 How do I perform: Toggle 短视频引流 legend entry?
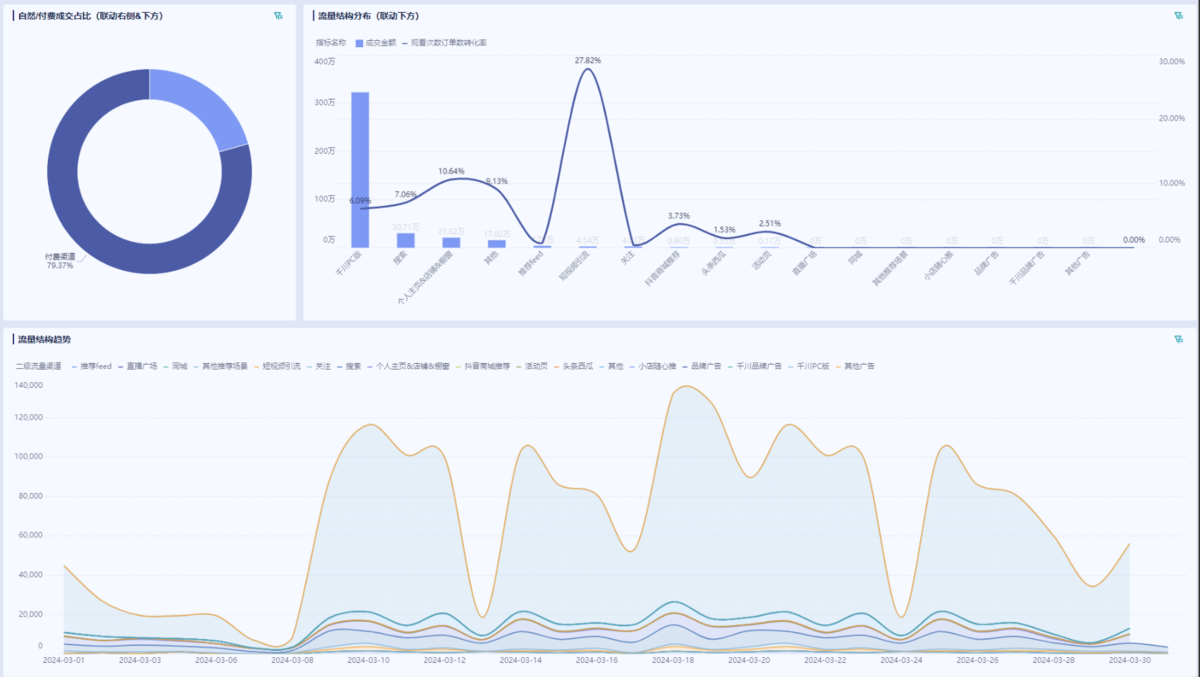279,366
